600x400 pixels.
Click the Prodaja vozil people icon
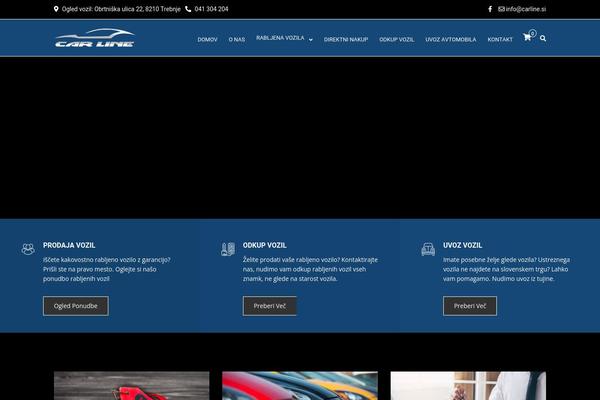click(28, 249)
